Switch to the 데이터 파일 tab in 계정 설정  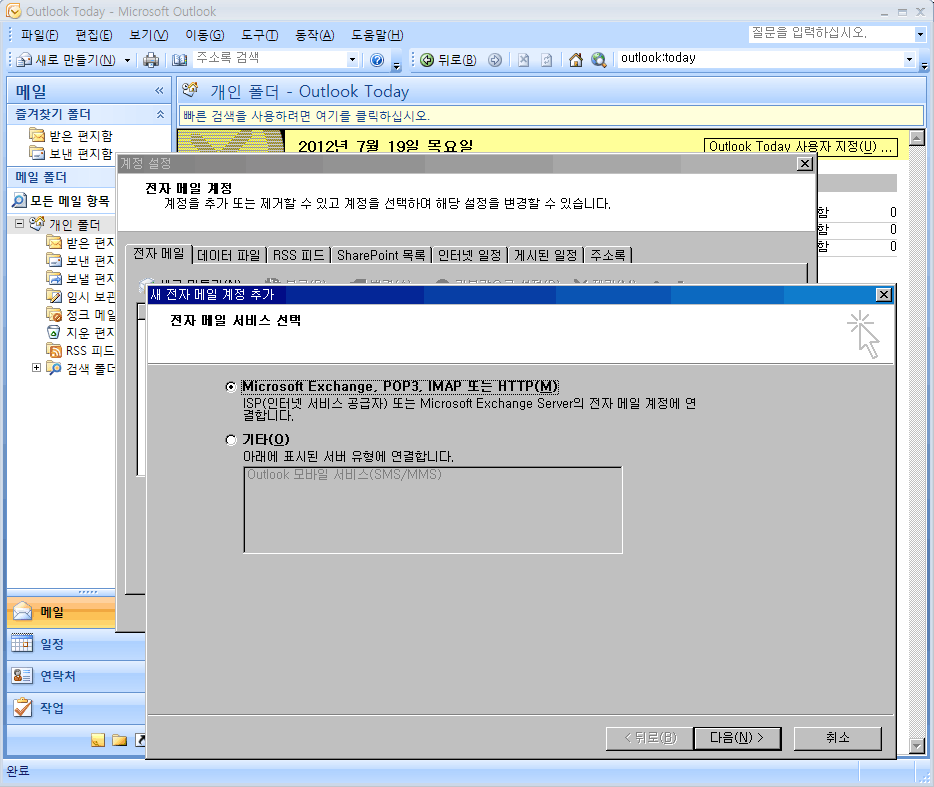pyautogui.click(x=229, y=256)
